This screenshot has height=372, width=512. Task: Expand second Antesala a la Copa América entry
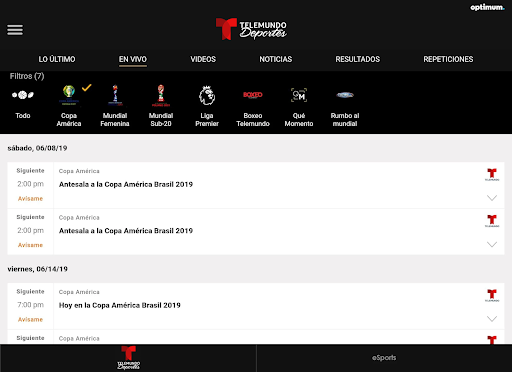pos(492,244)
